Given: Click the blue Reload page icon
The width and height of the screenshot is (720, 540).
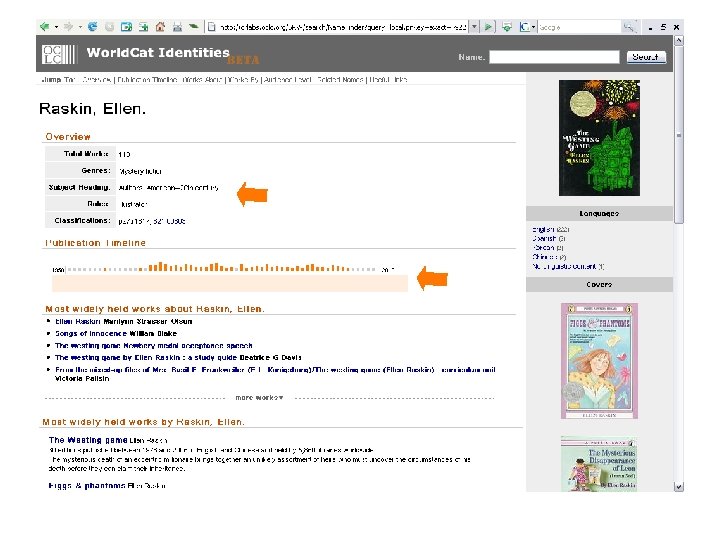Looking at the screenshot, I should (x=92, y=27).
